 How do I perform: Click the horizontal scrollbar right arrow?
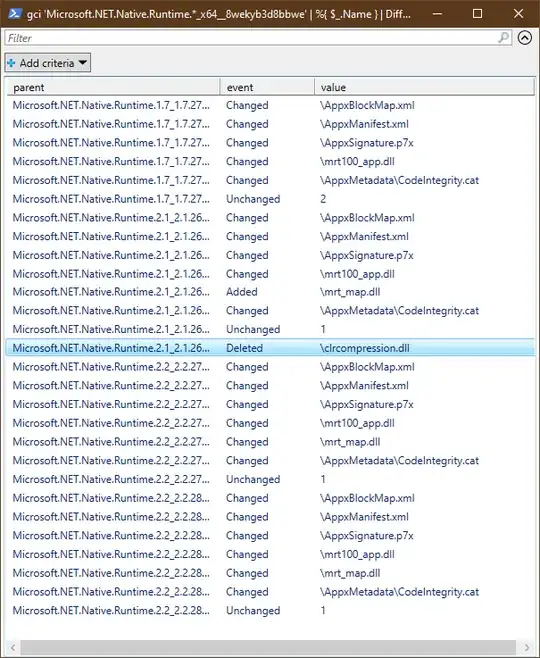pyautogui.click(x=527, y=647)
